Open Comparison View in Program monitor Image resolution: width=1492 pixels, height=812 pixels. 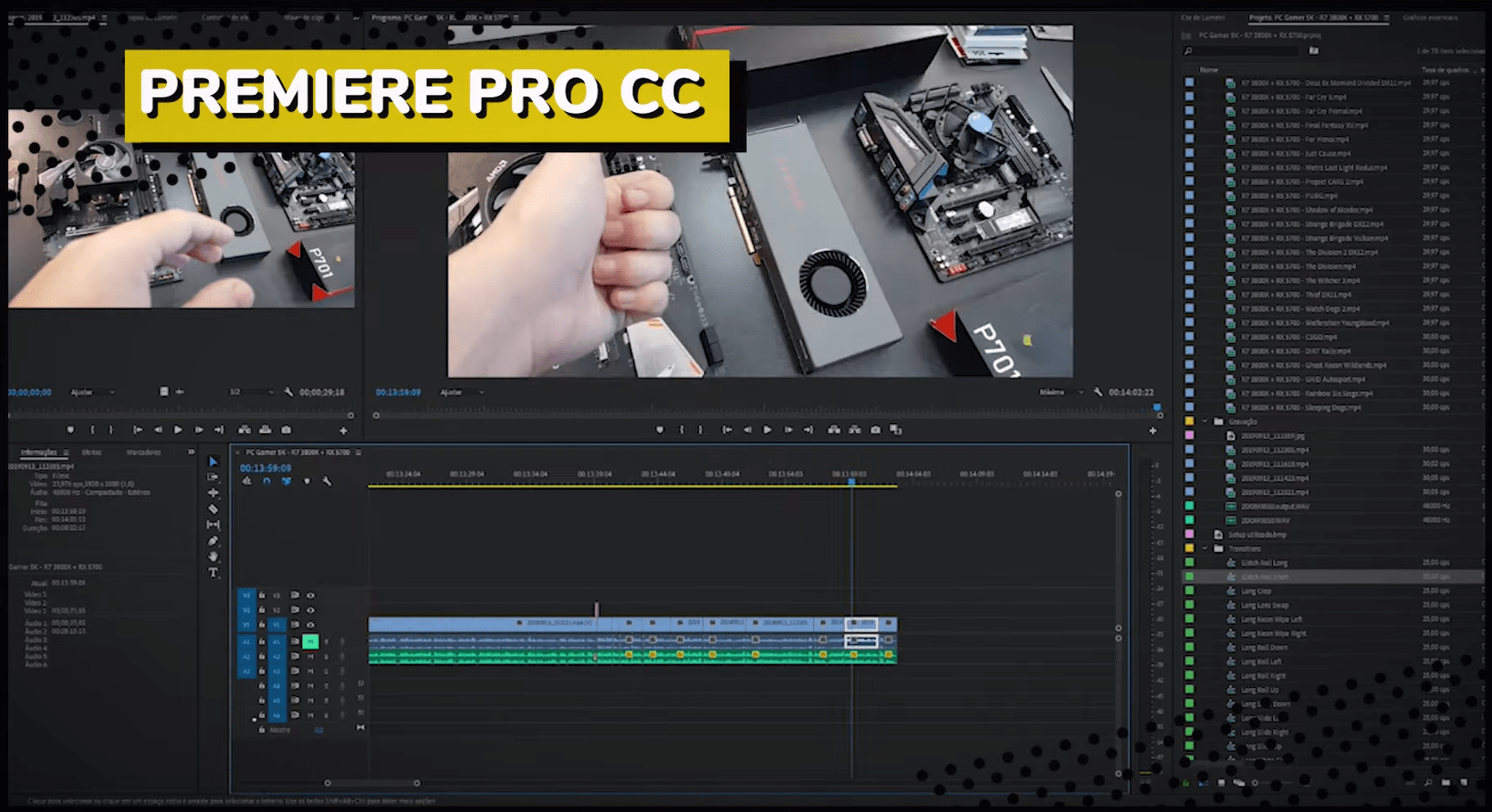click(896, 430)
